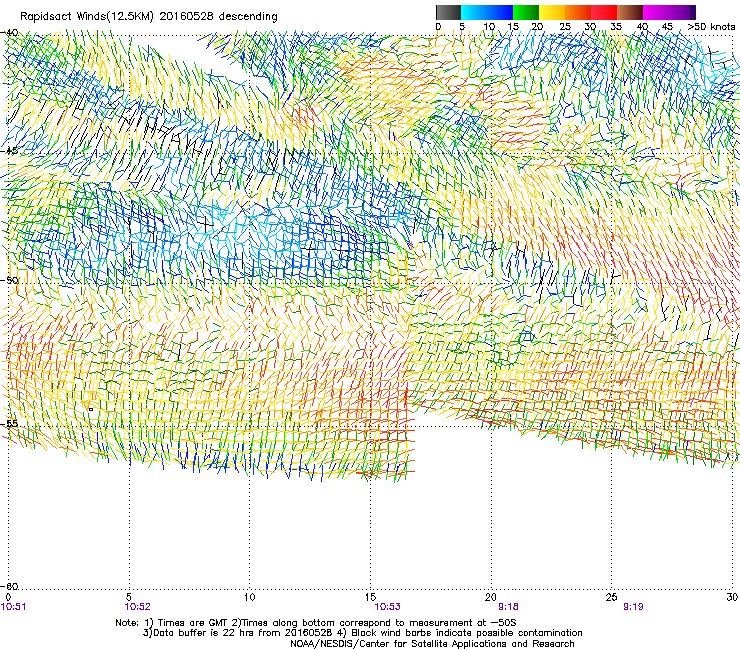This screenshot has height=650, width=740.
Task: Click the purple '10:51' pass time
Action: pos(14,607)
